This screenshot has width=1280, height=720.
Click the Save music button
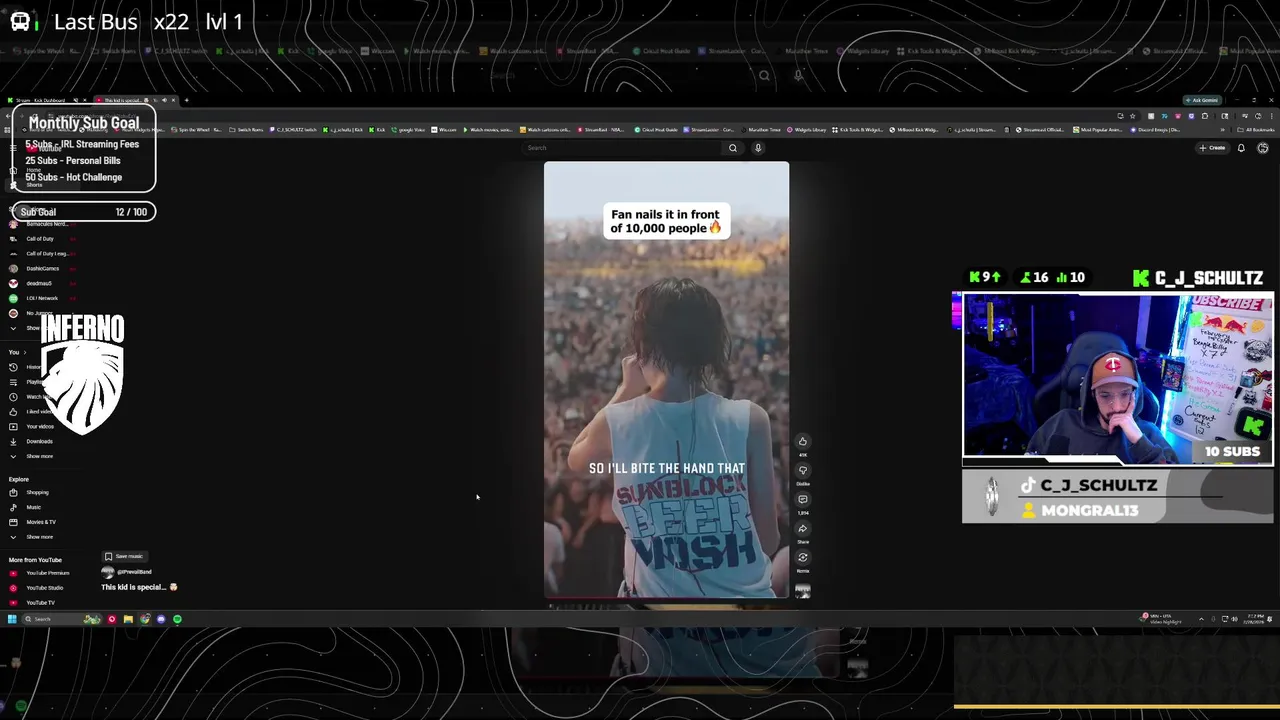[x=124, y=557]
